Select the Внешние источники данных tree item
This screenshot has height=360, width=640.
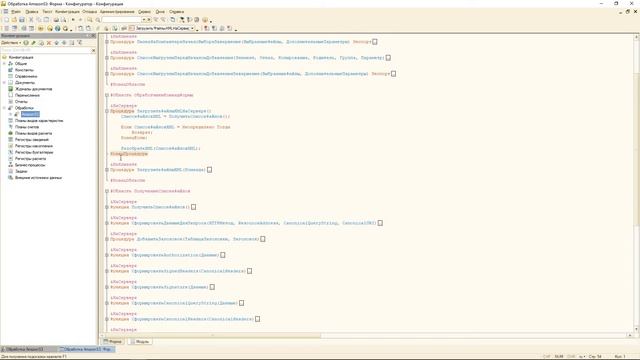click(38, 178)
